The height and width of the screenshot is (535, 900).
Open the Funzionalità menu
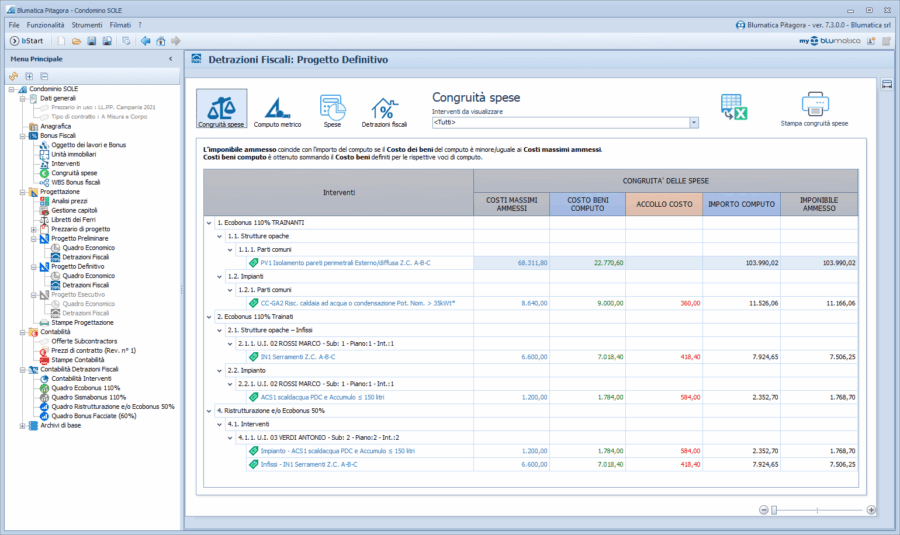pyautogui.click(x=45, y=25)
